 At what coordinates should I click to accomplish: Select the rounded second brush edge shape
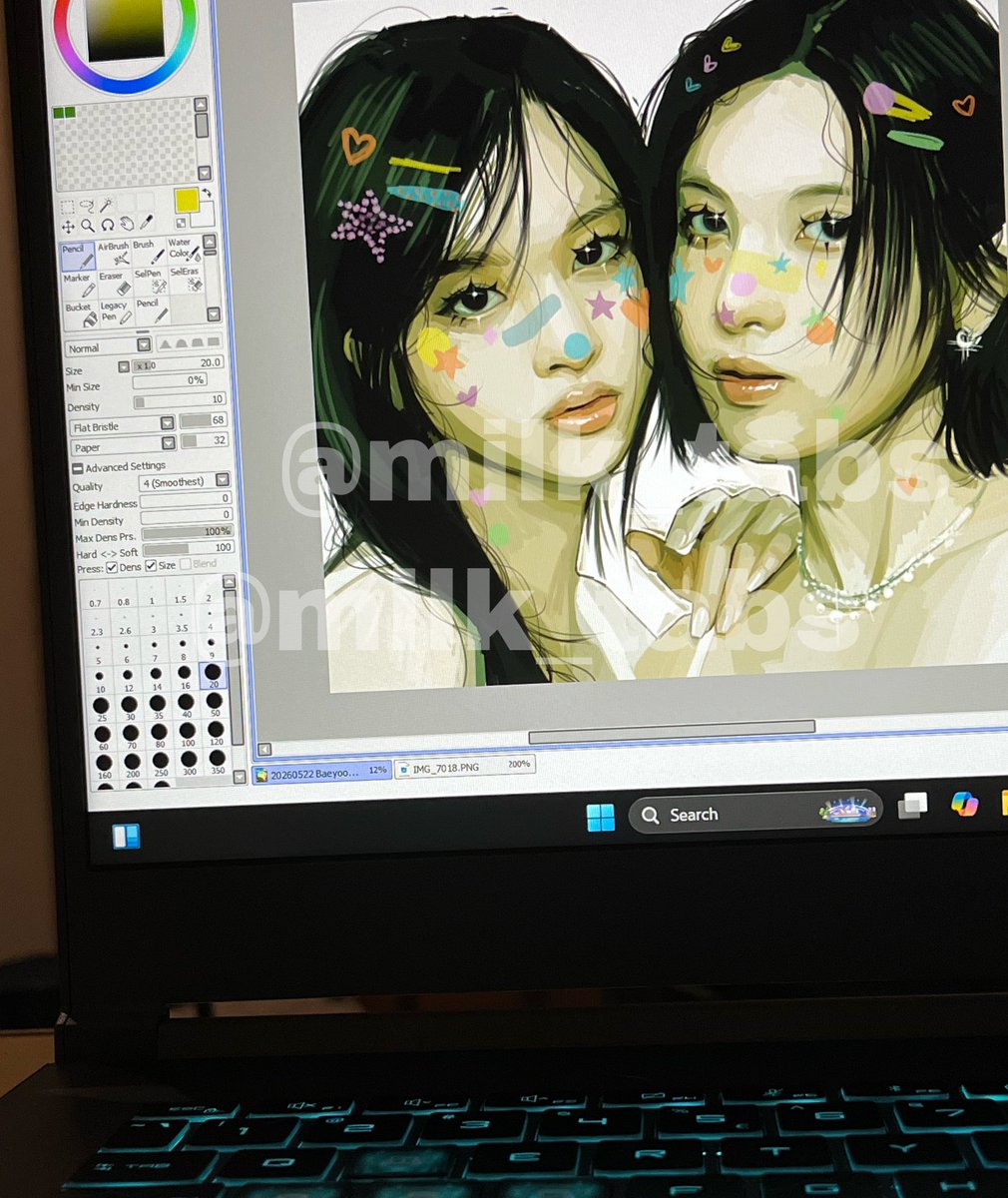coord(182,343)
